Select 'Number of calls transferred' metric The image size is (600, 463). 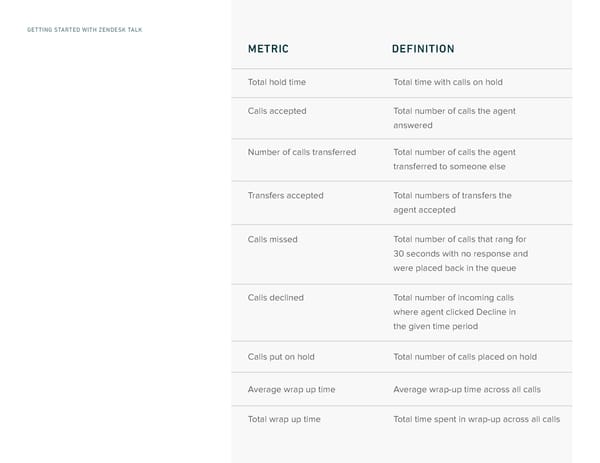click(301, 152)
